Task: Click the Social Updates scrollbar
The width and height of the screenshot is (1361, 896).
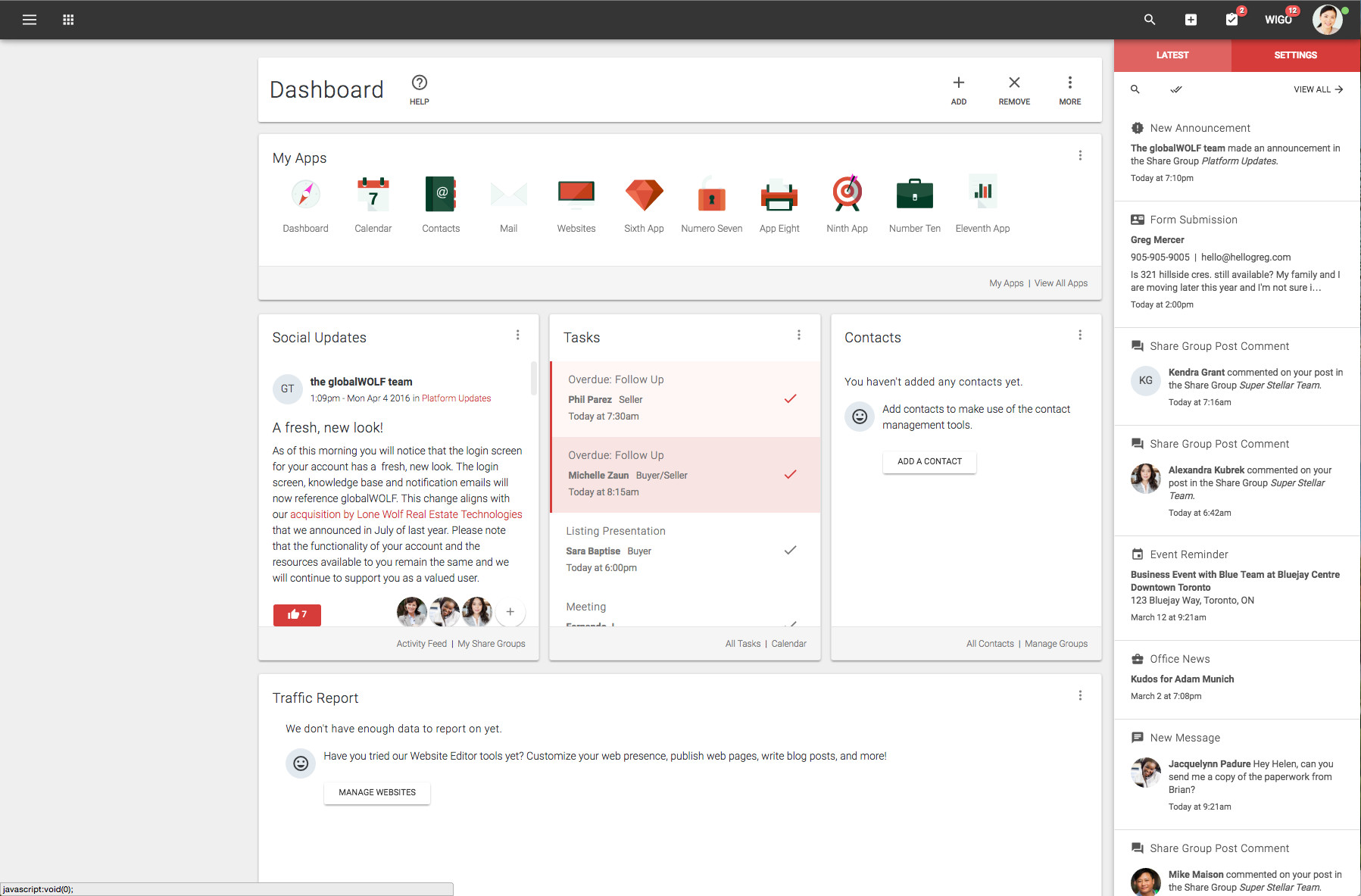Action: click(x=533, y=378)
